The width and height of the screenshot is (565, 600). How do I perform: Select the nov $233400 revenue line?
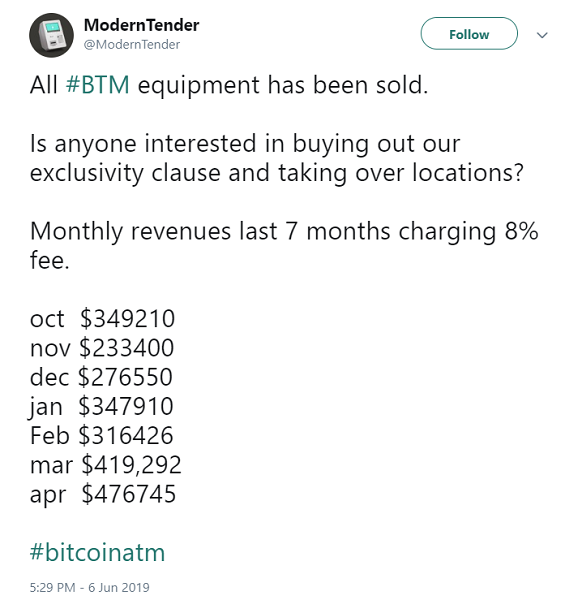click(x=102, y=348)
